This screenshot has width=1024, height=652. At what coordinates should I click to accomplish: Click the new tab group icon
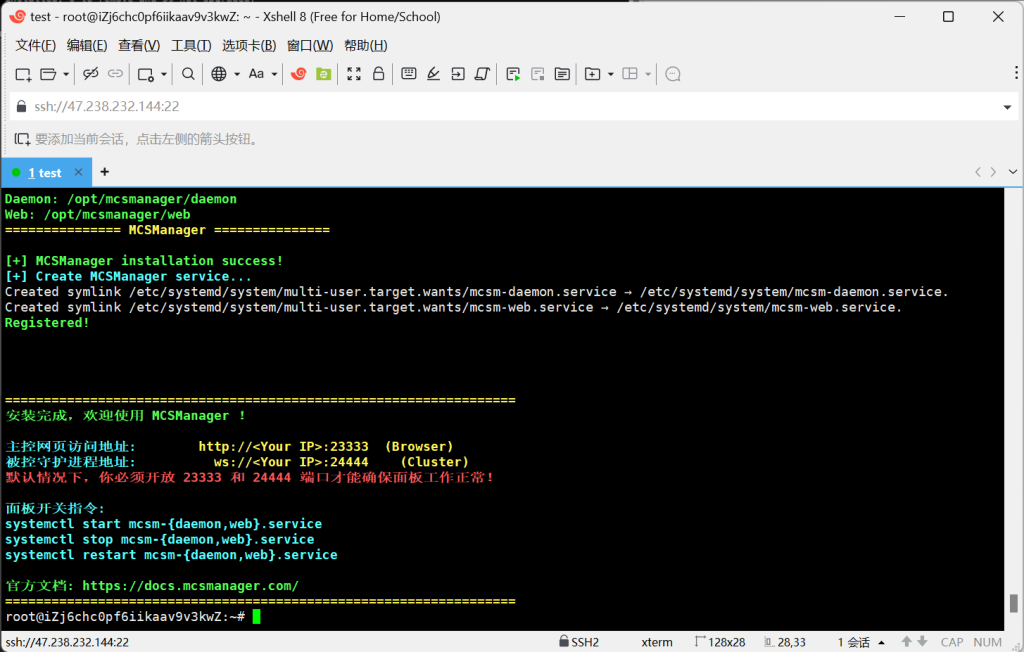pyautogui.click(x=592, y=74)
